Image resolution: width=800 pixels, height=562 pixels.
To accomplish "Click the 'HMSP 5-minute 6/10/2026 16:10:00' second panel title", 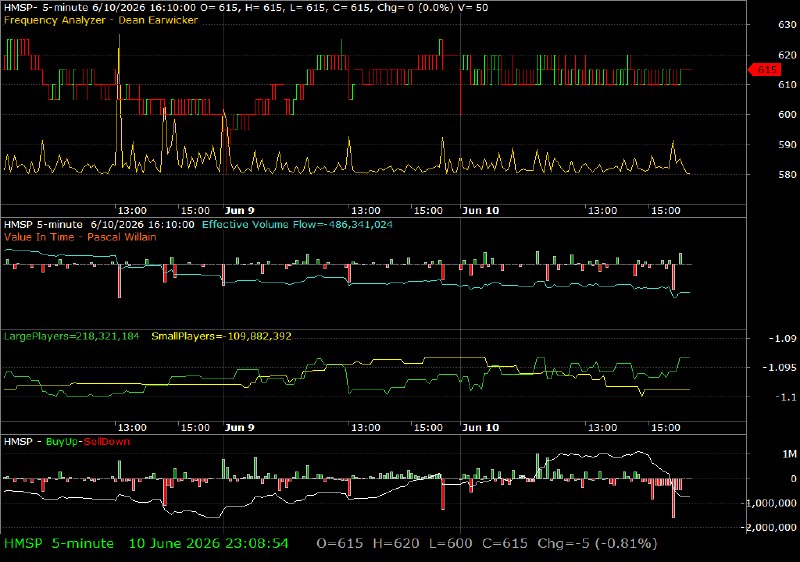I will 99,224.
